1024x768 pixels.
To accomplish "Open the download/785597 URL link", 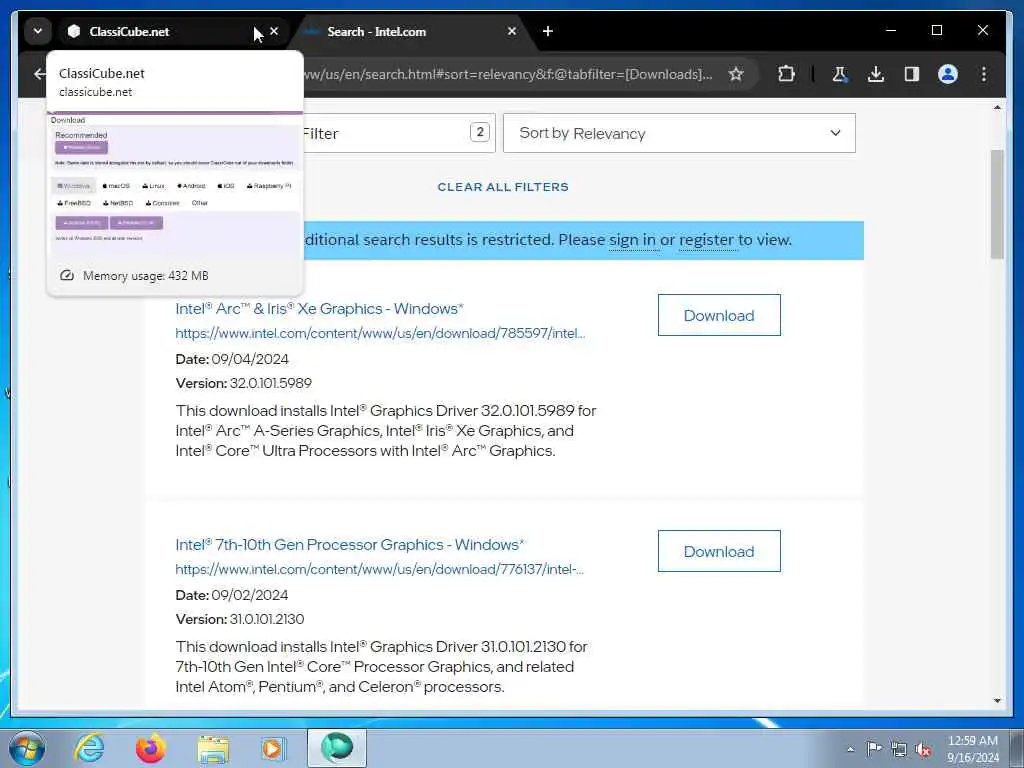I will [380, 334].
